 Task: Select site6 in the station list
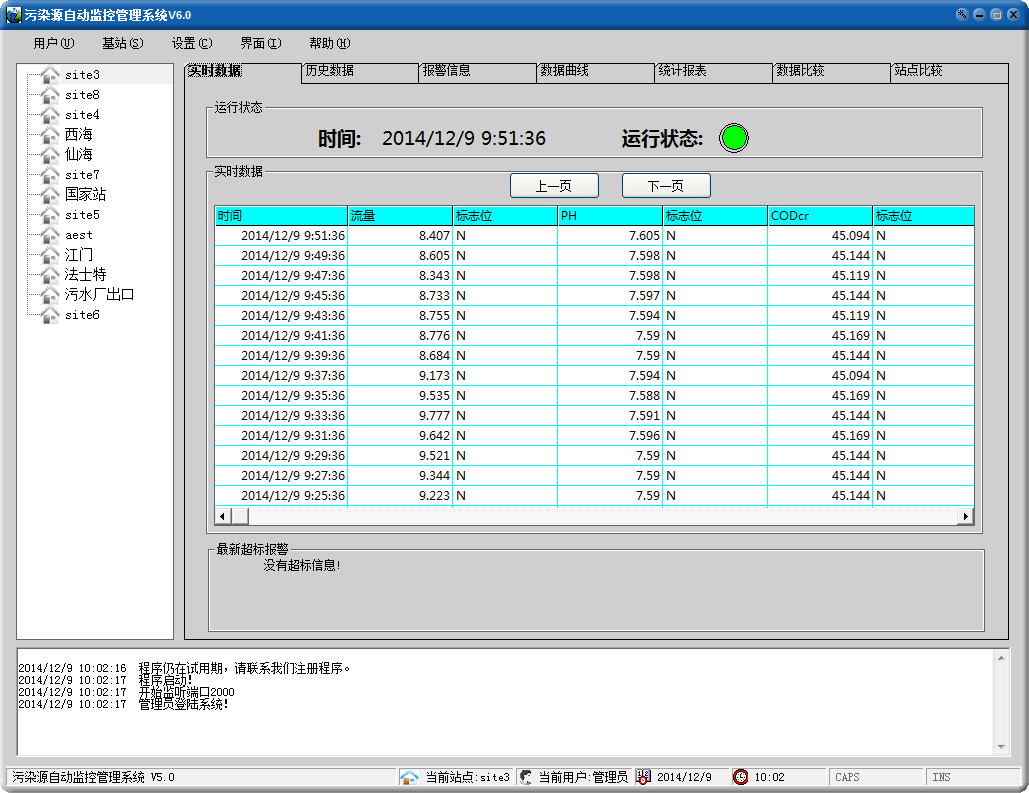82,315
